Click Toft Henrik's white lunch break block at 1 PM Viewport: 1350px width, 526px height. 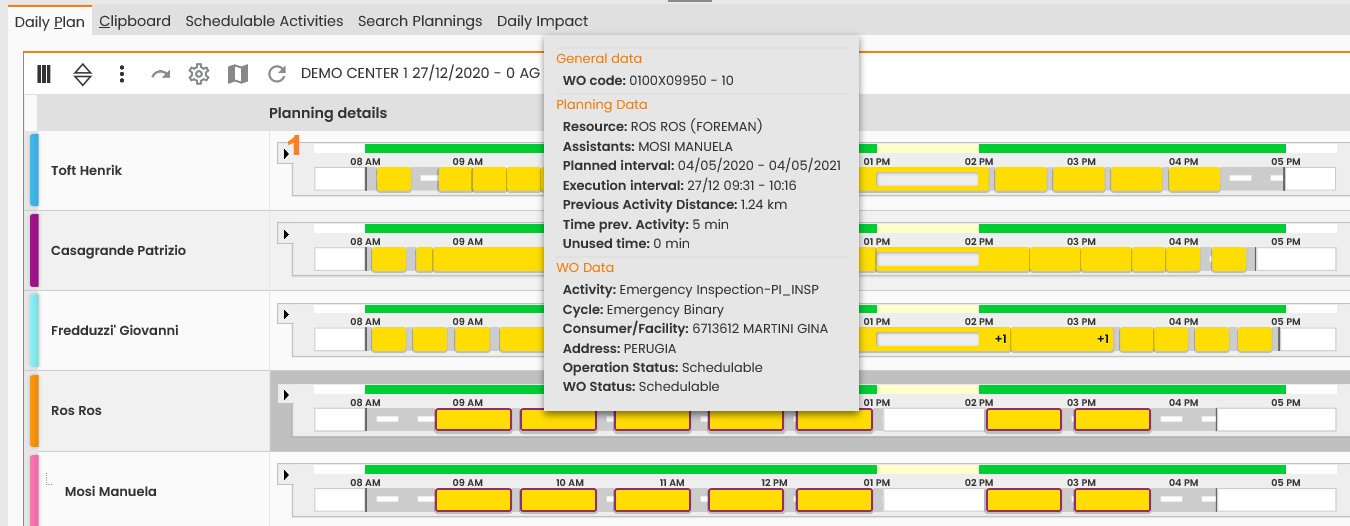(x=927, y=180)
